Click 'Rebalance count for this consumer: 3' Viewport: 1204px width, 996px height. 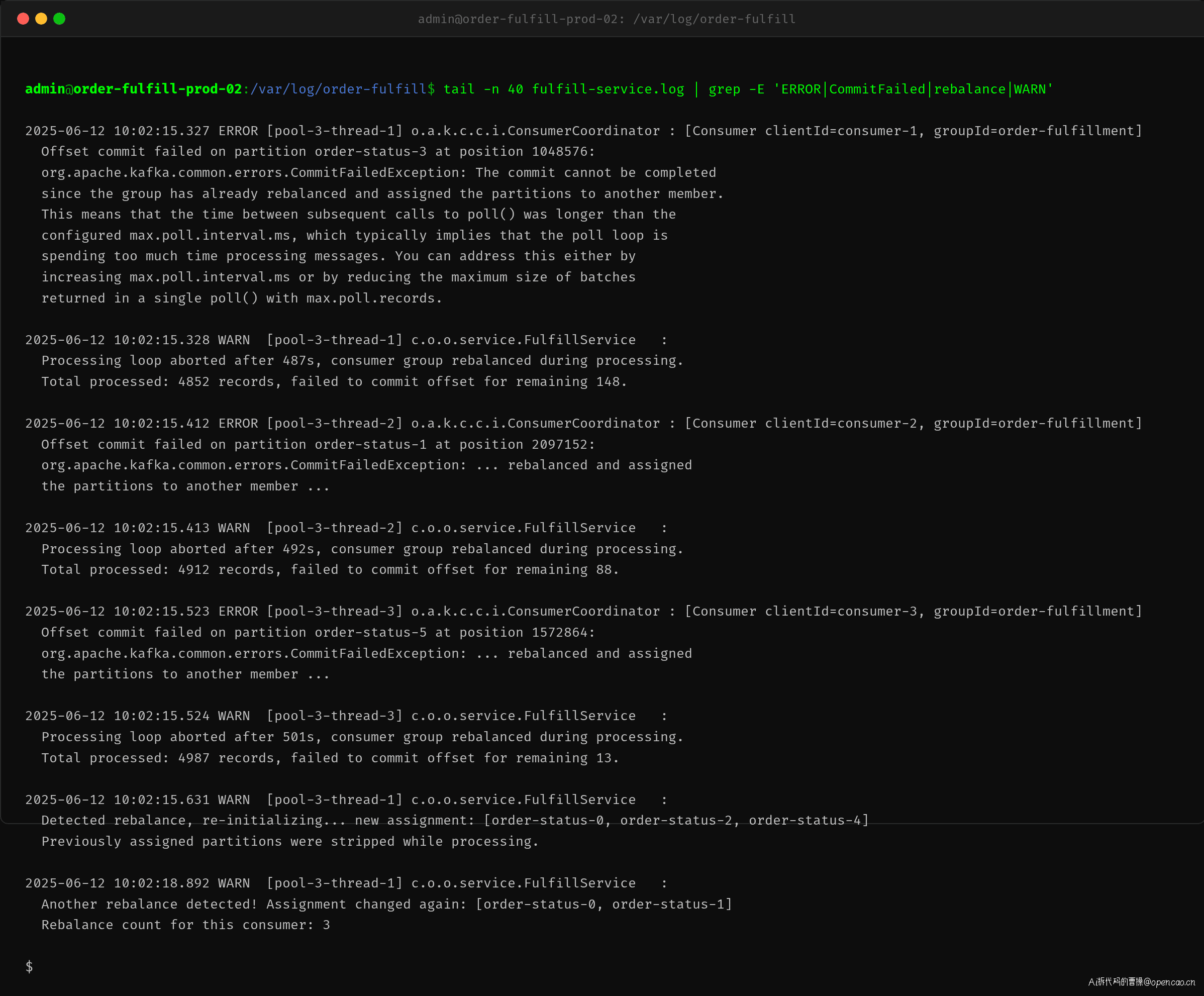coord(186,926)
